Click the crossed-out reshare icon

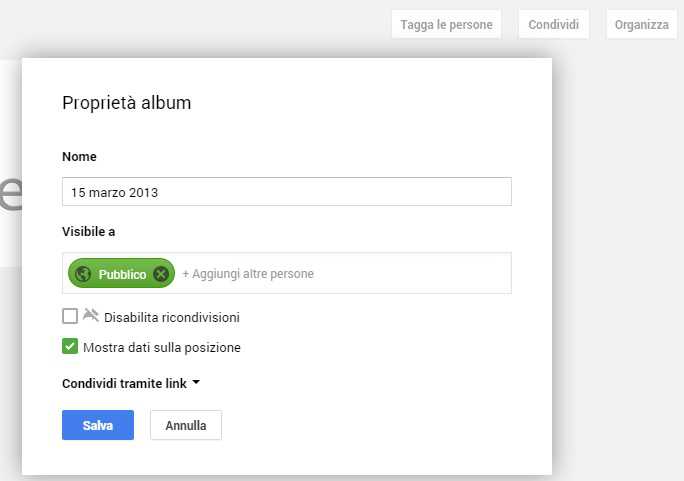tap(91, 315)
